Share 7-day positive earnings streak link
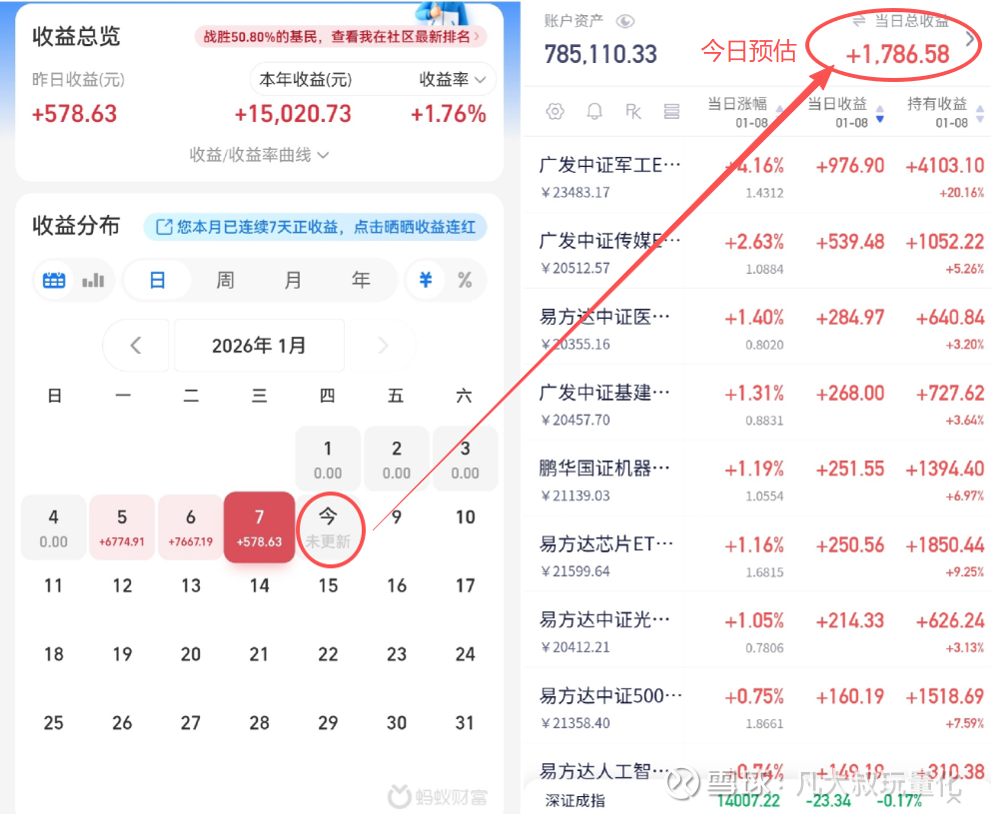The width and height of the screenshot is (991, 814). [315, 227]
